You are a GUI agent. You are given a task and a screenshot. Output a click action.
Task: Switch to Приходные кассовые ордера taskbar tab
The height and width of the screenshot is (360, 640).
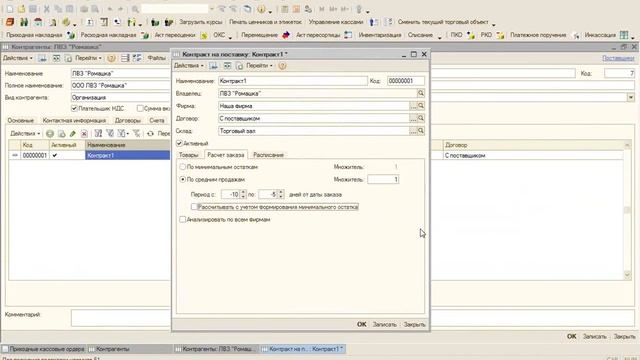point(44,349)
